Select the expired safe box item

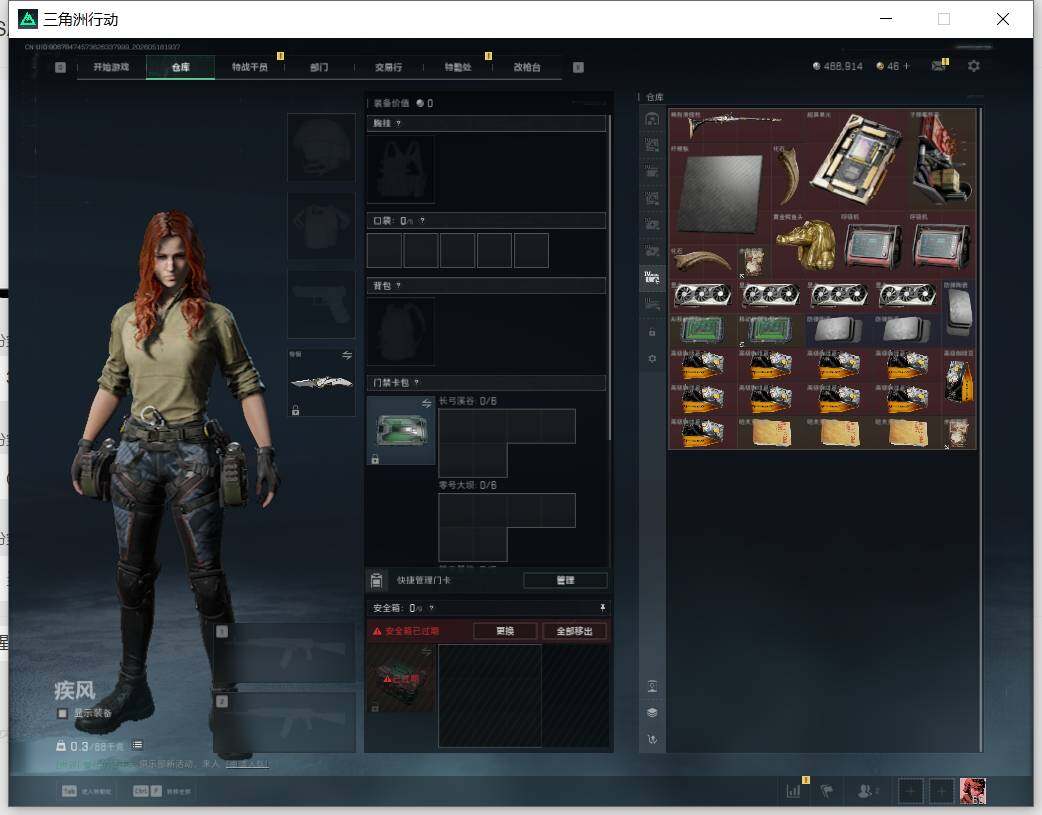click(401, 678)
